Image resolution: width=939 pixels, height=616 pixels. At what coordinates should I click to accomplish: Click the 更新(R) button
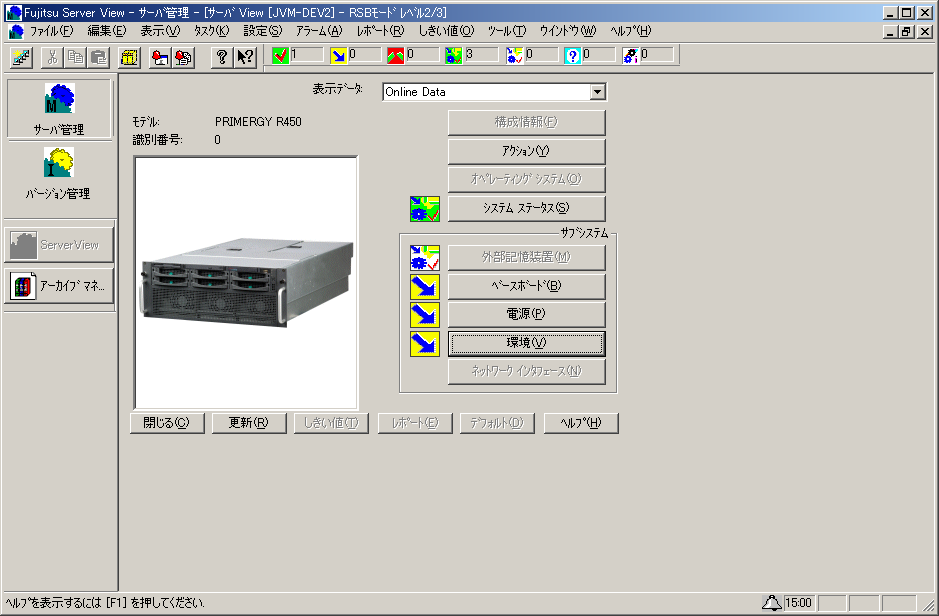(x=249, y=423)
